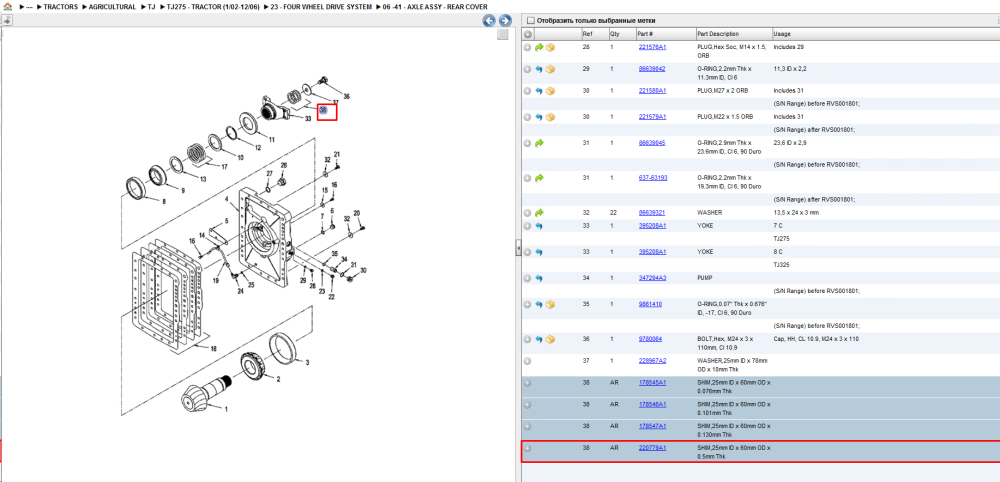Screen dimensions: 1000x482
Task: Click box icon for part 9861410
Action: [x=550, y=305]
